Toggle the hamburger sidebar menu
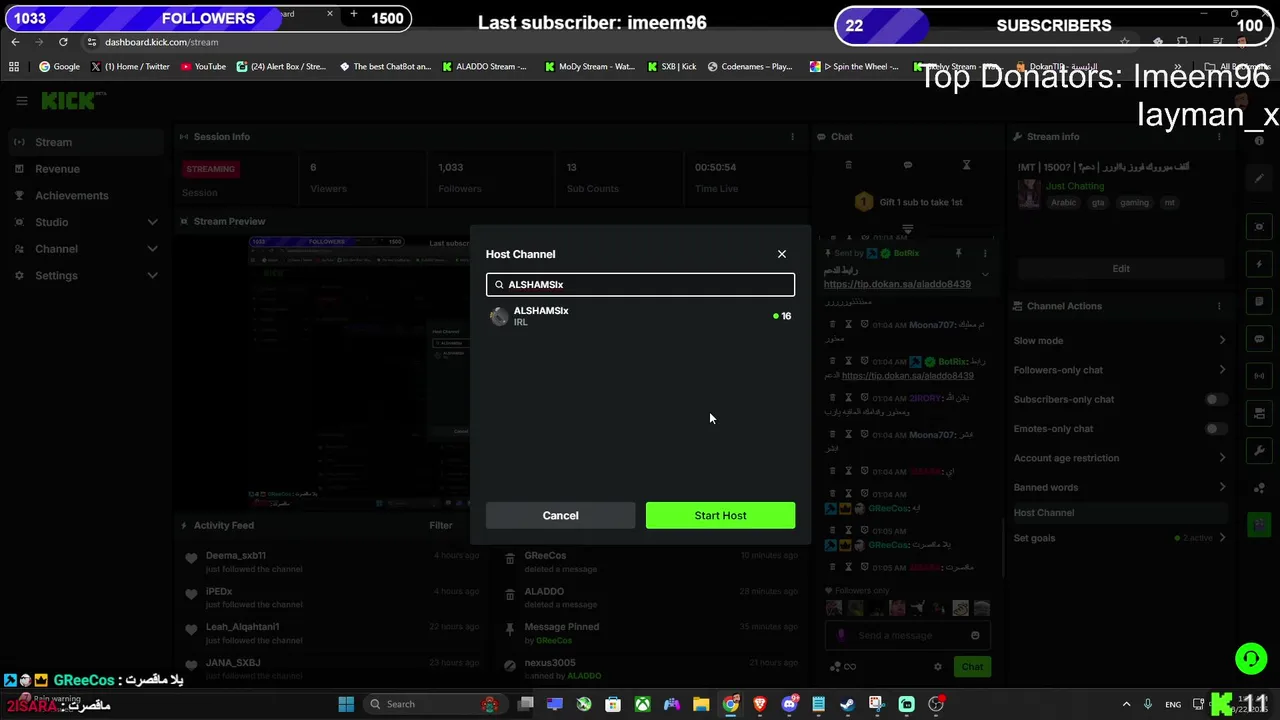This screenshot has height=720, width=1280. coord(21,100)
